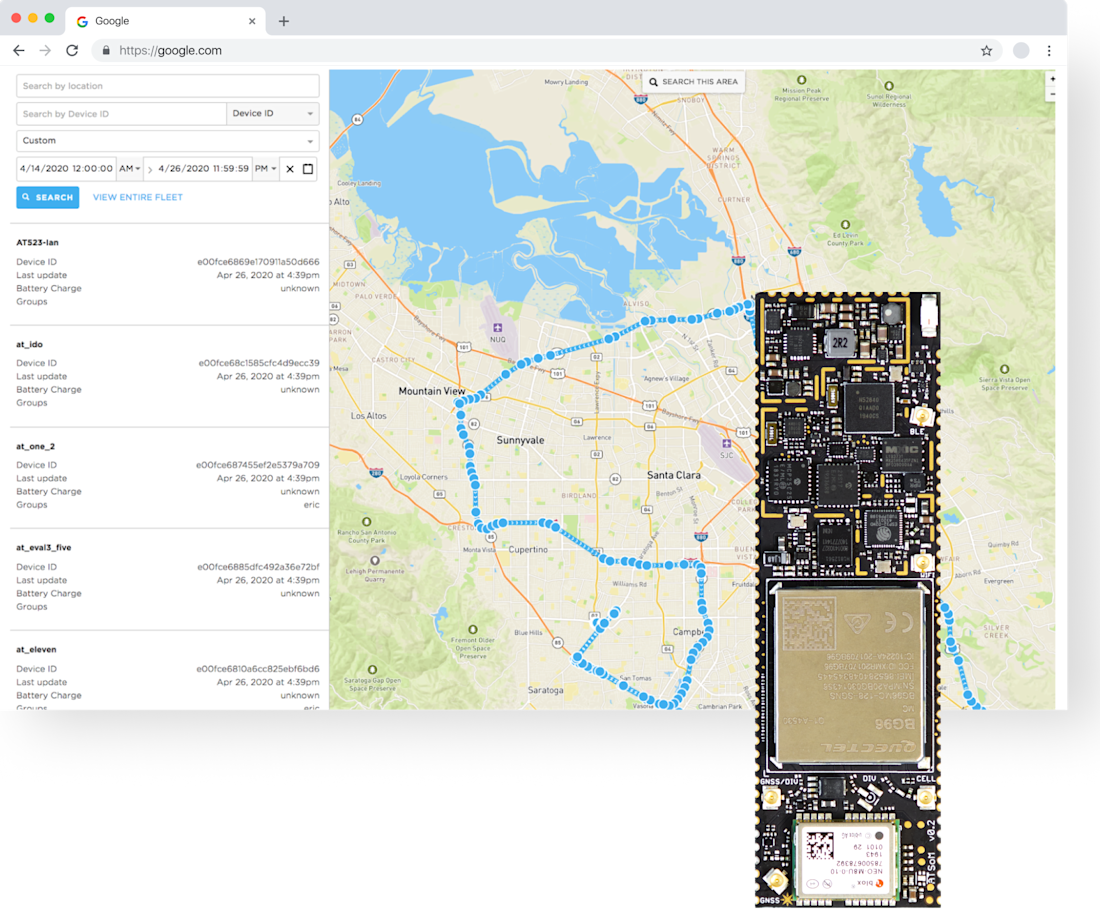Zoom in the map with plus
The width and height of the screenshot is (1100, 922).
pyautogui.click(x=1052, y=79)
